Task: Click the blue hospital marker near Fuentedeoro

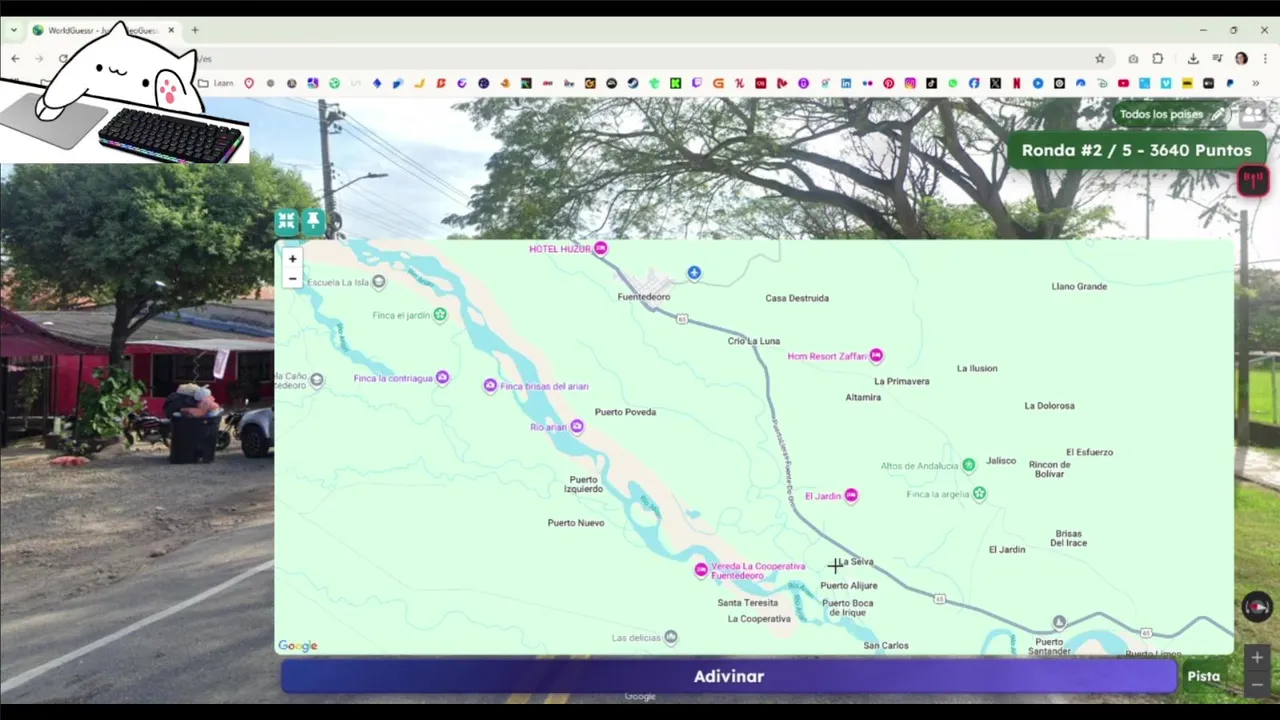Action: point(694,273)
